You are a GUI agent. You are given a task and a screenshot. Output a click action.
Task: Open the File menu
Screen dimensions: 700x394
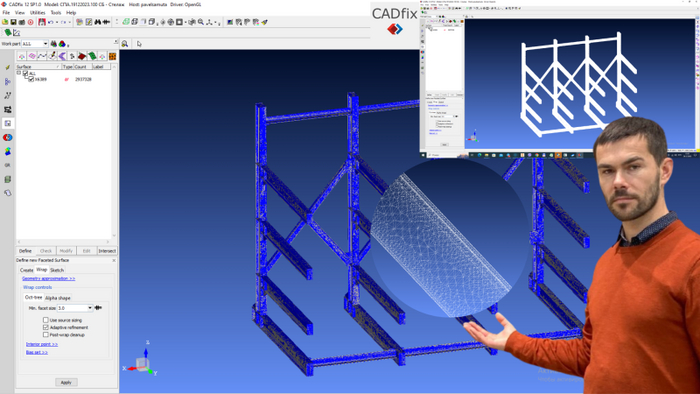(6, 12)
